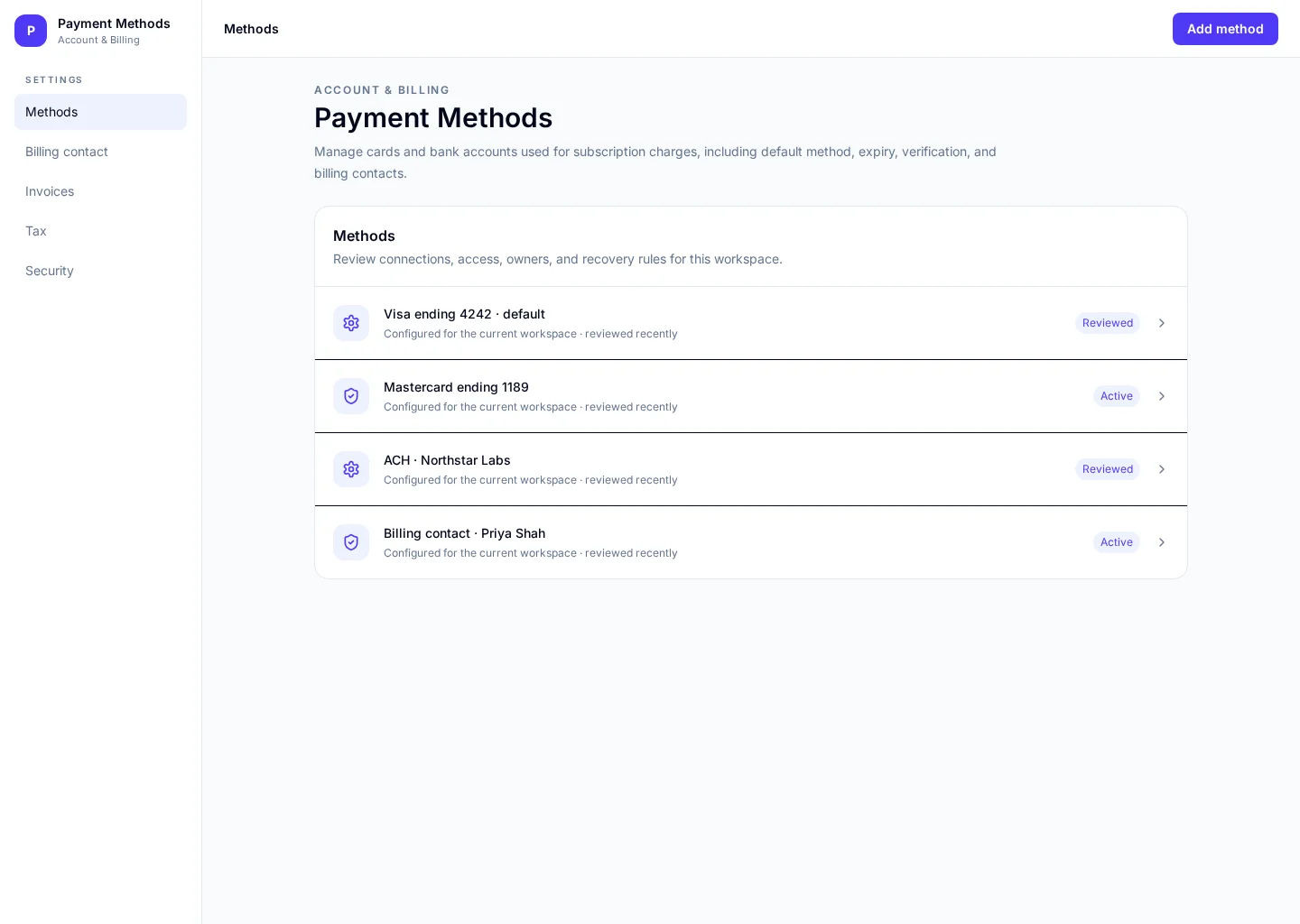
Task: Click Reviewed badge on Visa 4242 row
Action: coord(1108,323)
